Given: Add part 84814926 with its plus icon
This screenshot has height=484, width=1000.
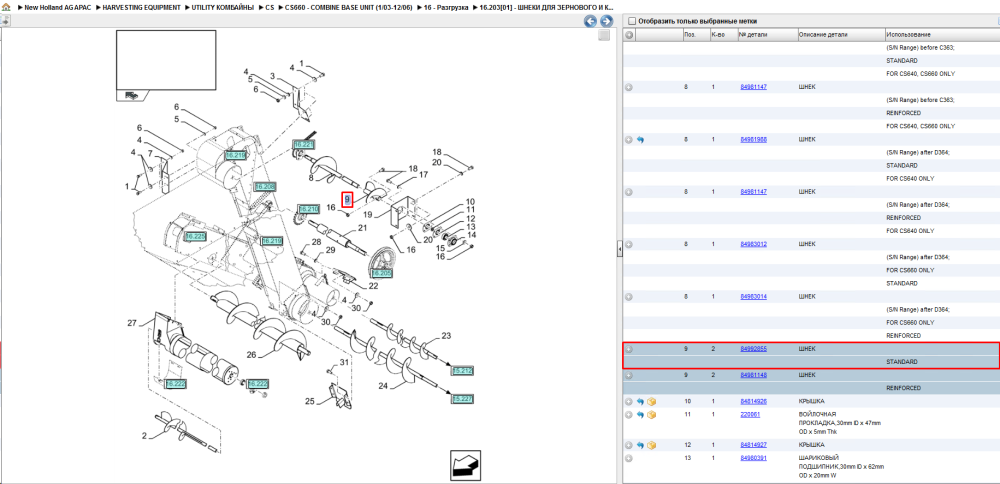Looking at the screenshot, I should coord(629,402).
